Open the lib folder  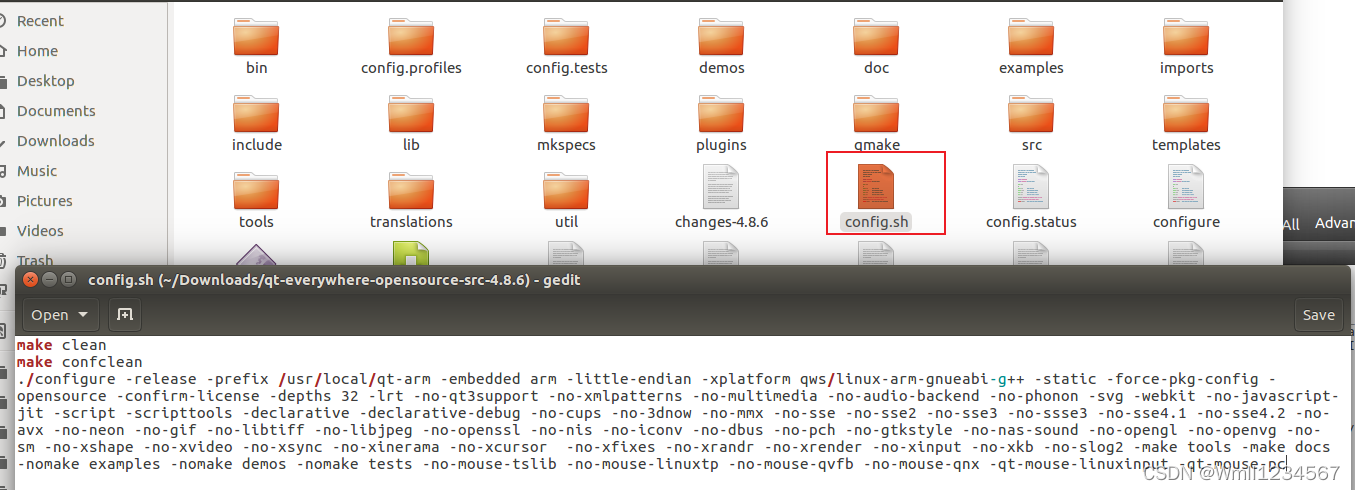pos(411,122)
